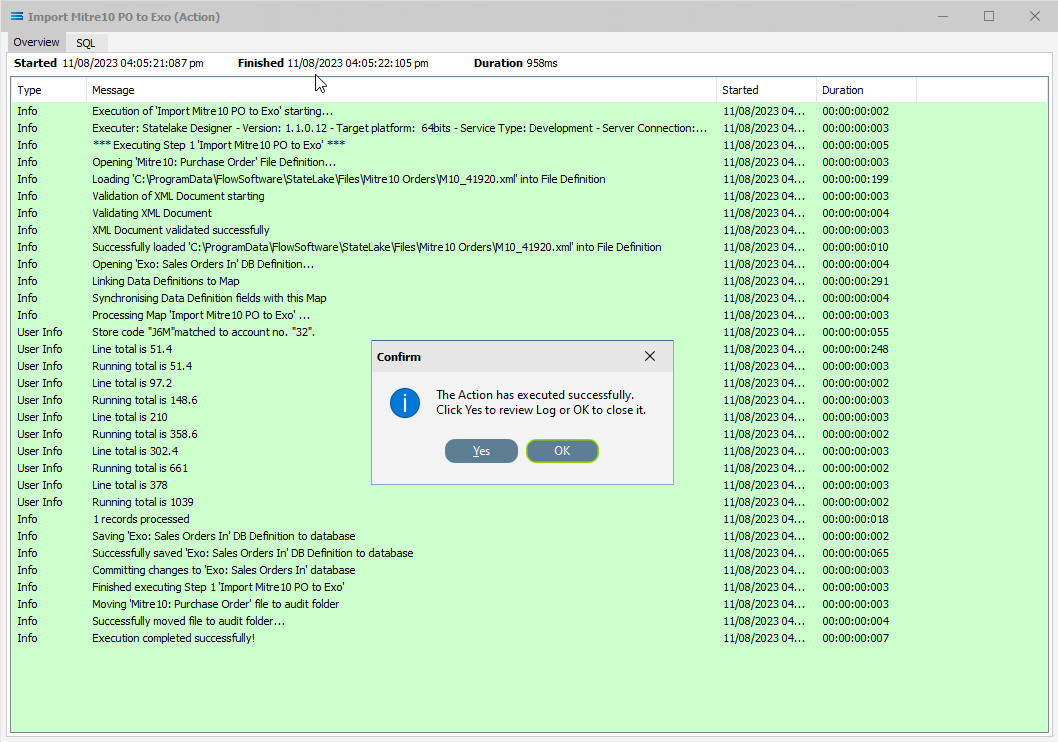Click the Message column header
Image resolution: width=1058 pixels, height=742 pixels.
point(401,90)
